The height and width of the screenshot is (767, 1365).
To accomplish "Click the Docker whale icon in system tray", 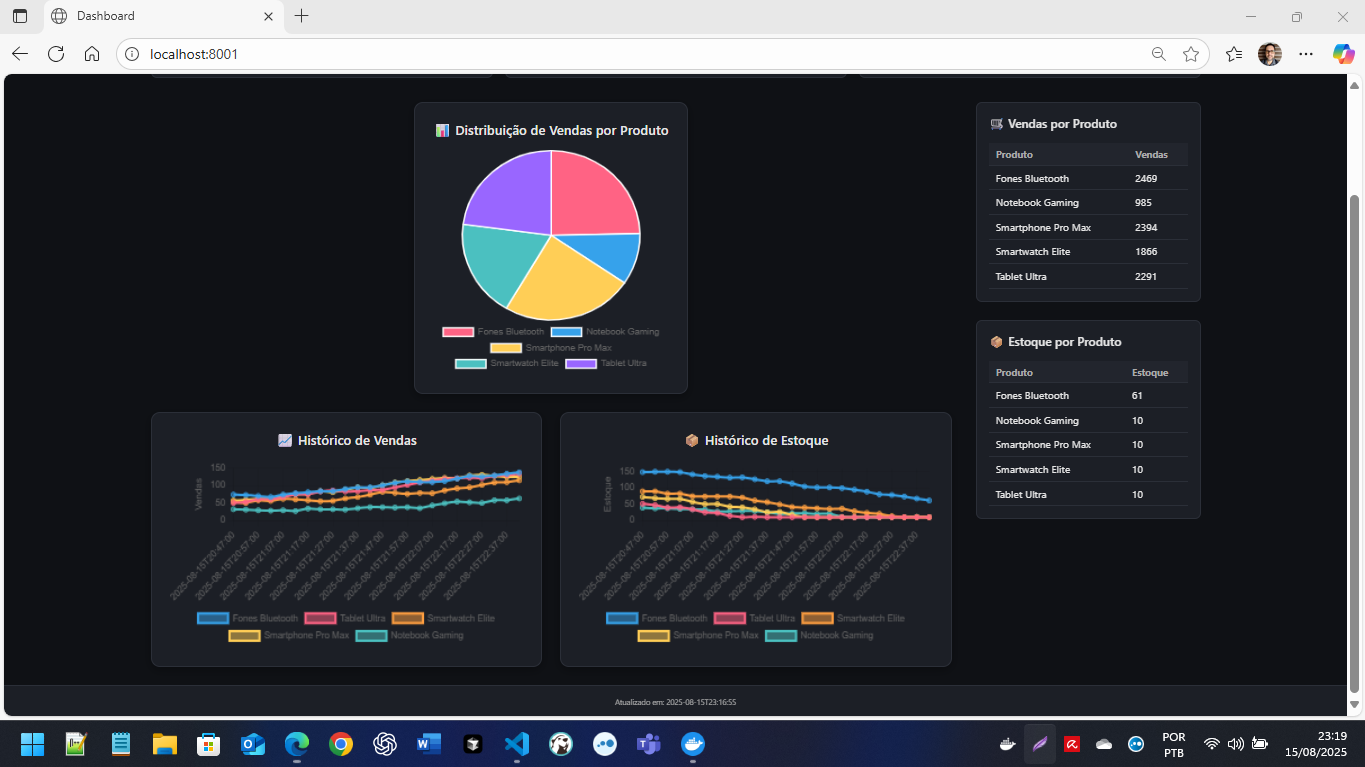I will (x=1007, y=744).
